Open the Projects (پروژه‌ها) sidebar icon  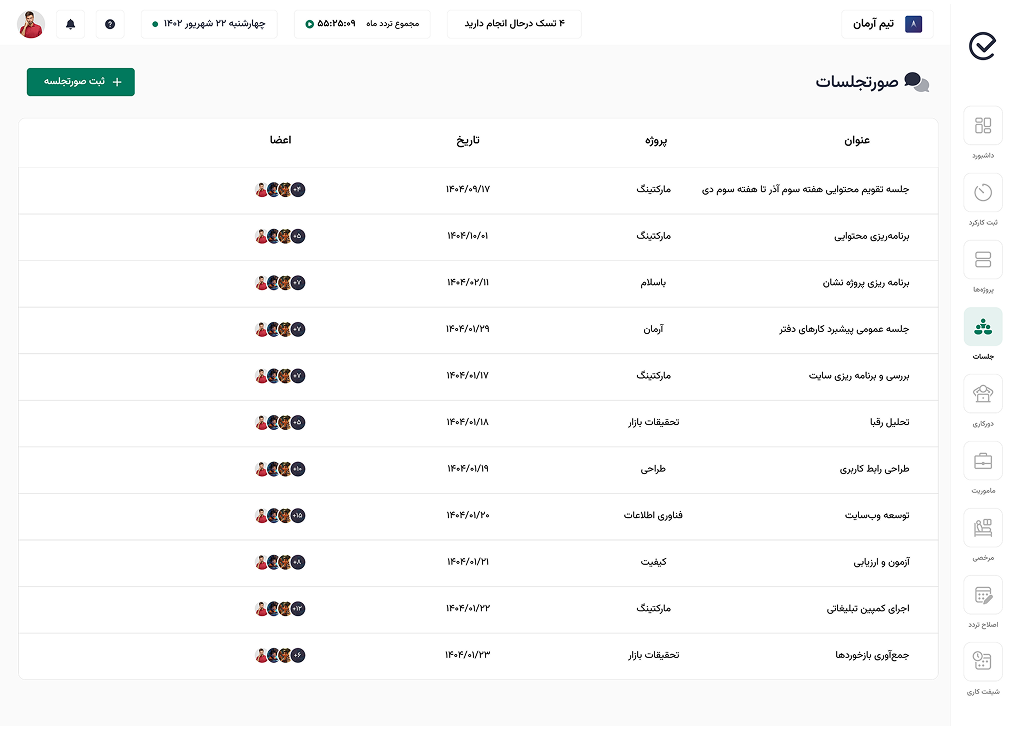click(x=982, y=259)
